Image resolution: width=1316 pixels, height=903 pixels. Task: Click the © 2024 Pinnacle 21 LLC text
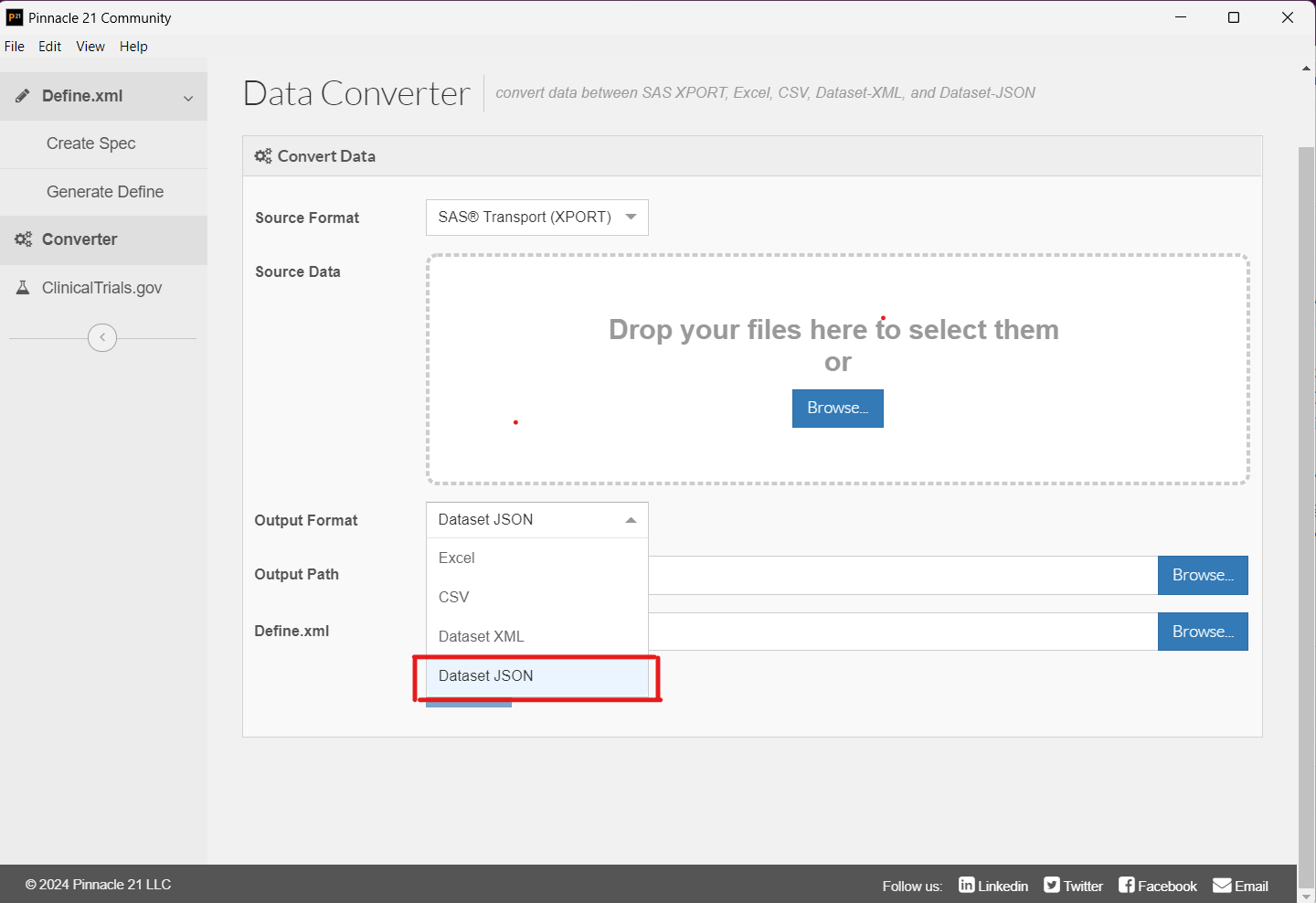coord(99,885)
